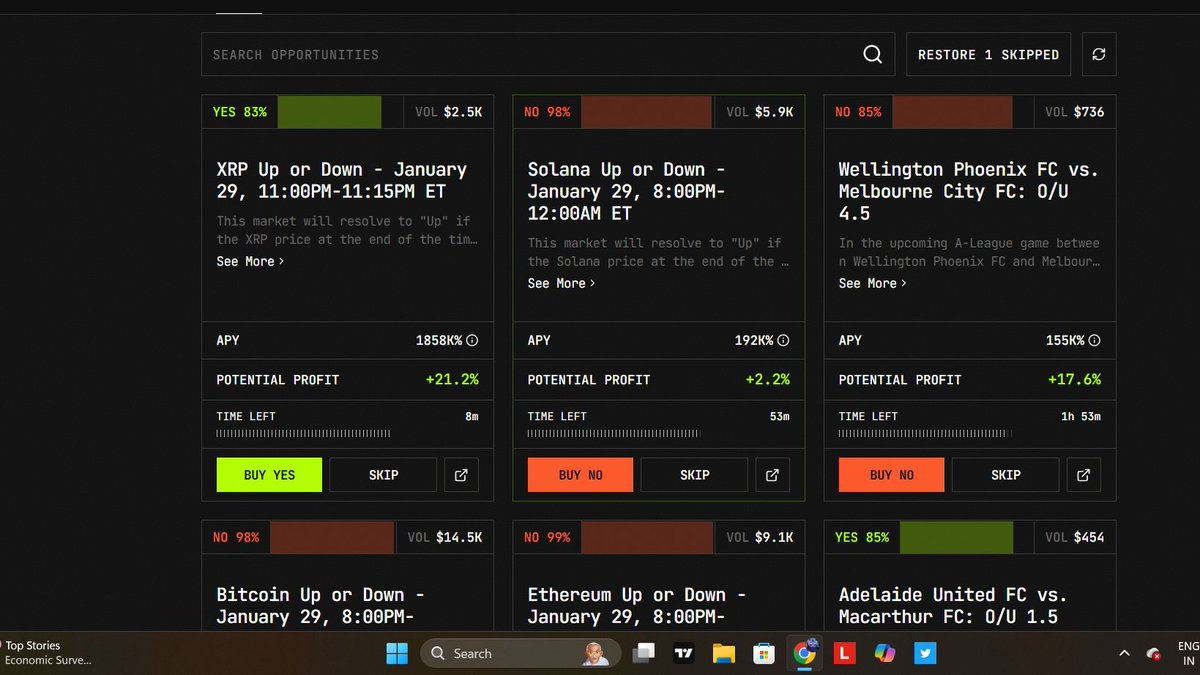
Task: Click VOL $454 on Adelaide United card
Action: point(1075,537)
